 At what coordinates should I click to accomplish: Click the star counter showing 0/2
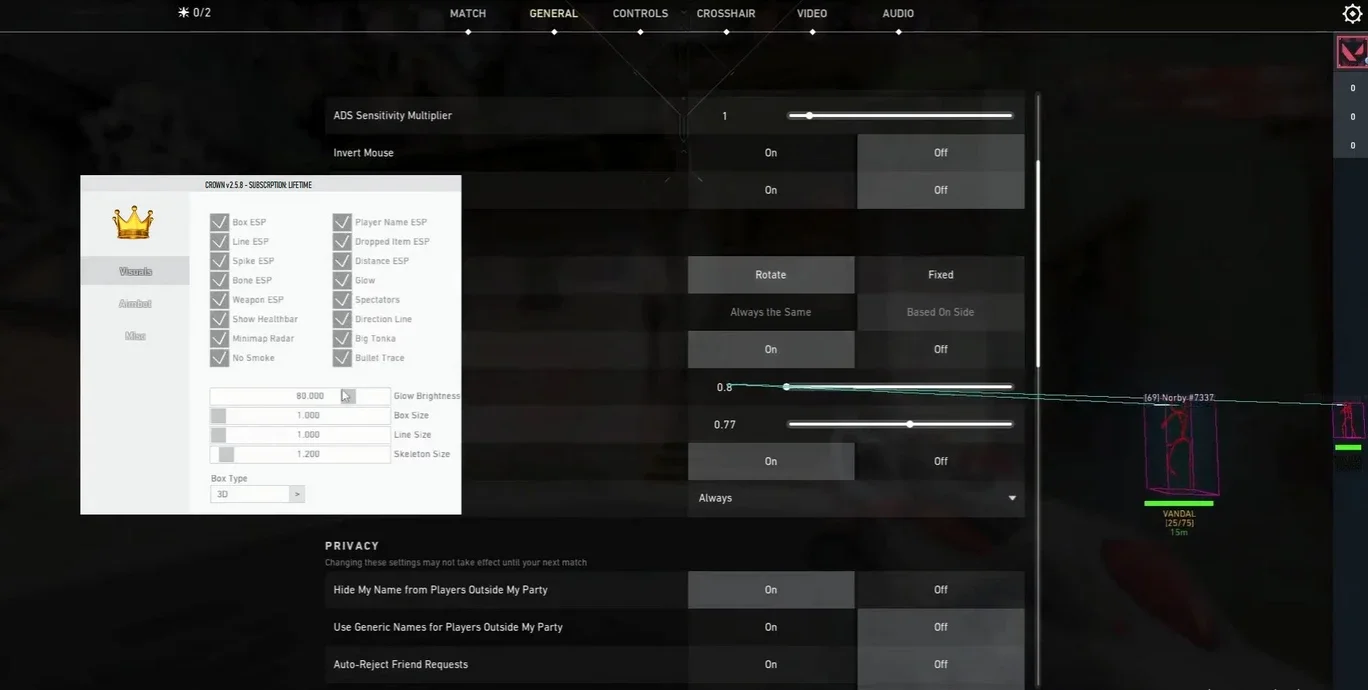194,13
